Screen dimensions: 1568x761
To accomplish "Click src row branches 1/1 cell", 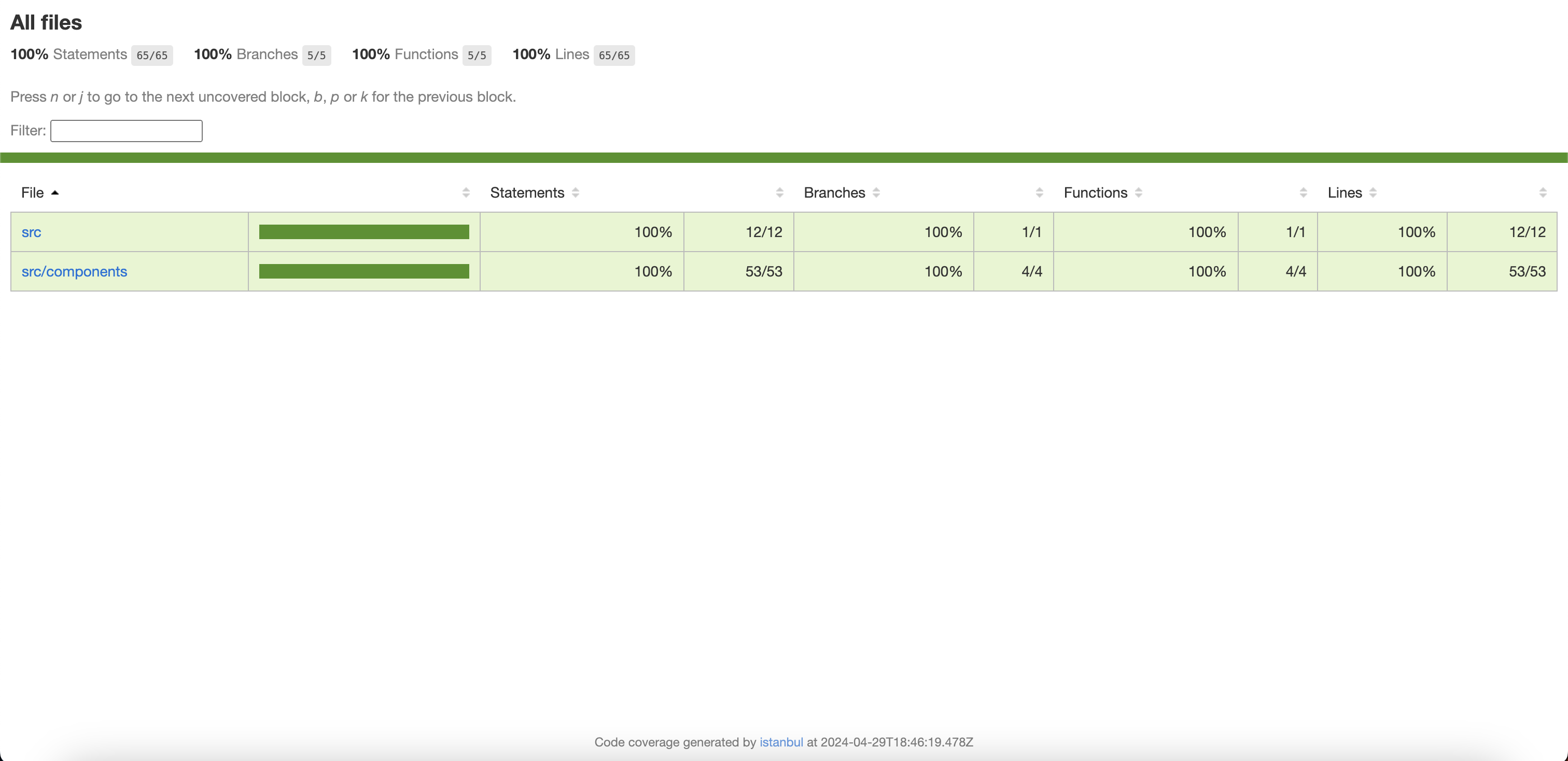I will tap(1014, 232).
